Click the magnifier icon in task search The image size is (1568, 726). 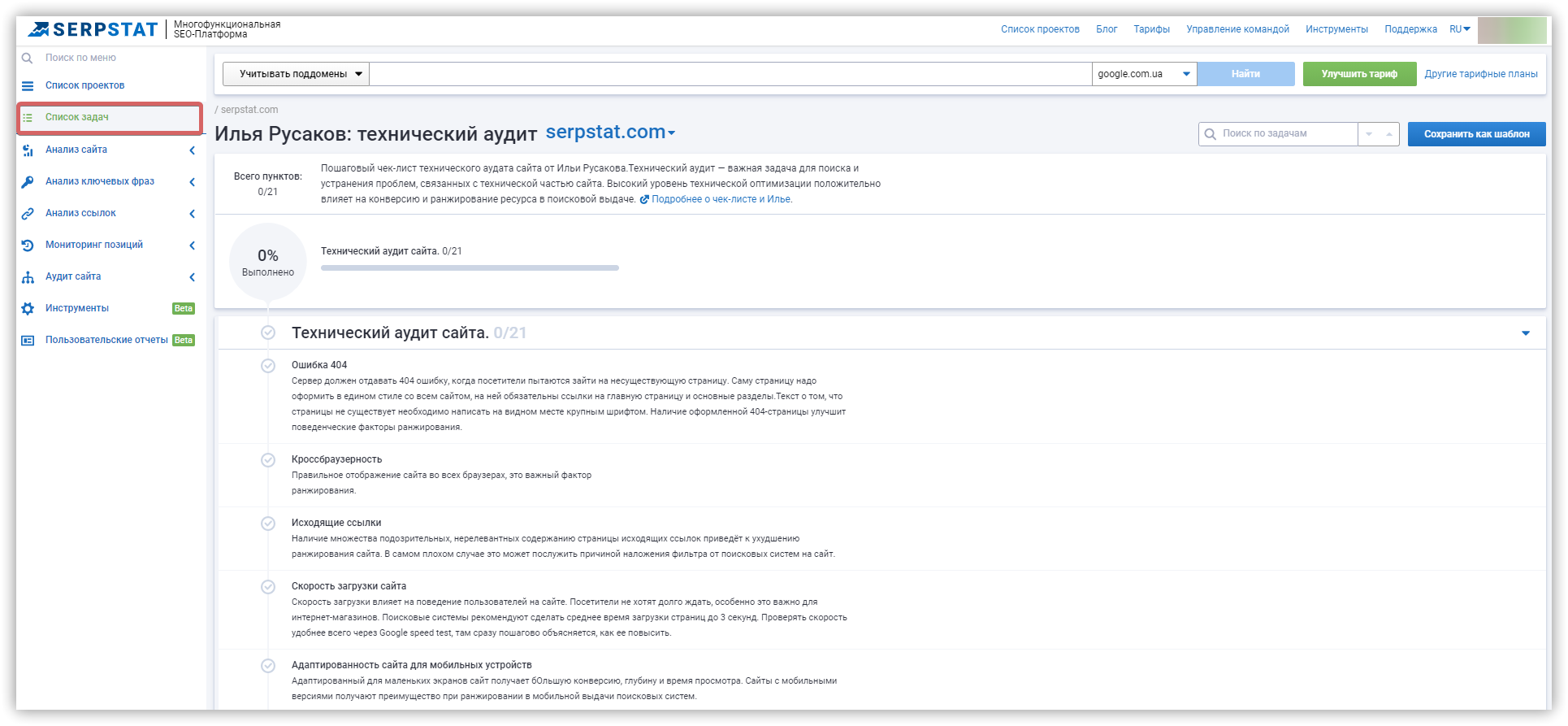coord(1211,134)
